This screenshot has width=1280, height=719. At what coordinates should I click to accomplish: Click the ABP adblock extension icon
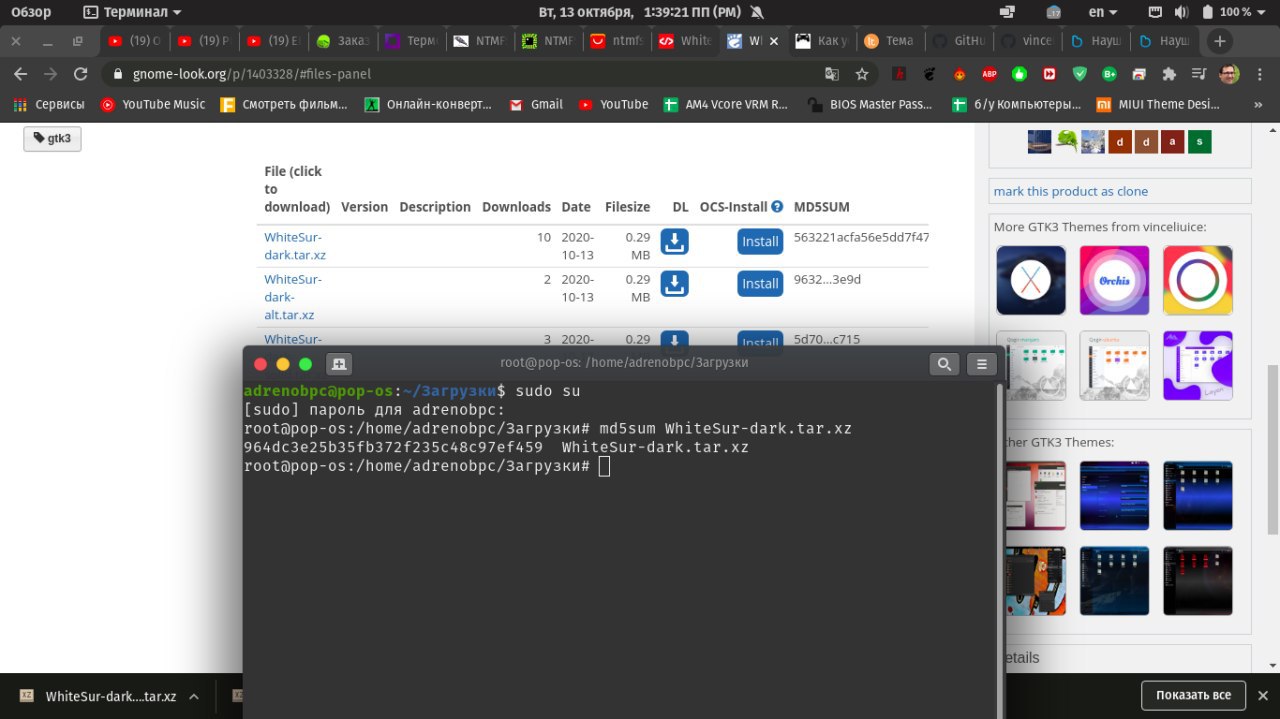(989, 74)
